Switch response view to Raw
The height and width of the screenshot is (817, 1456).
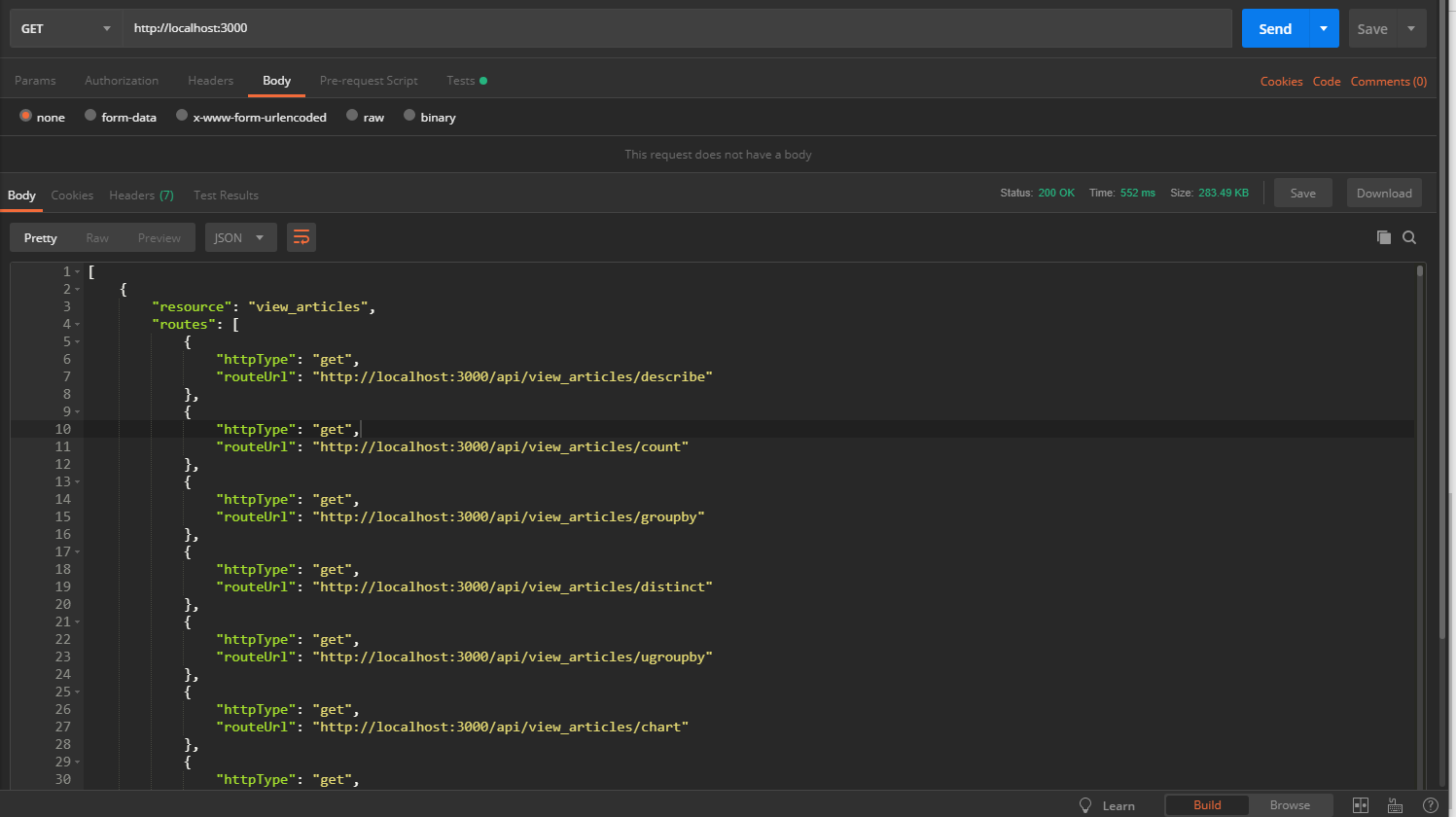click(x=97, y=237)
